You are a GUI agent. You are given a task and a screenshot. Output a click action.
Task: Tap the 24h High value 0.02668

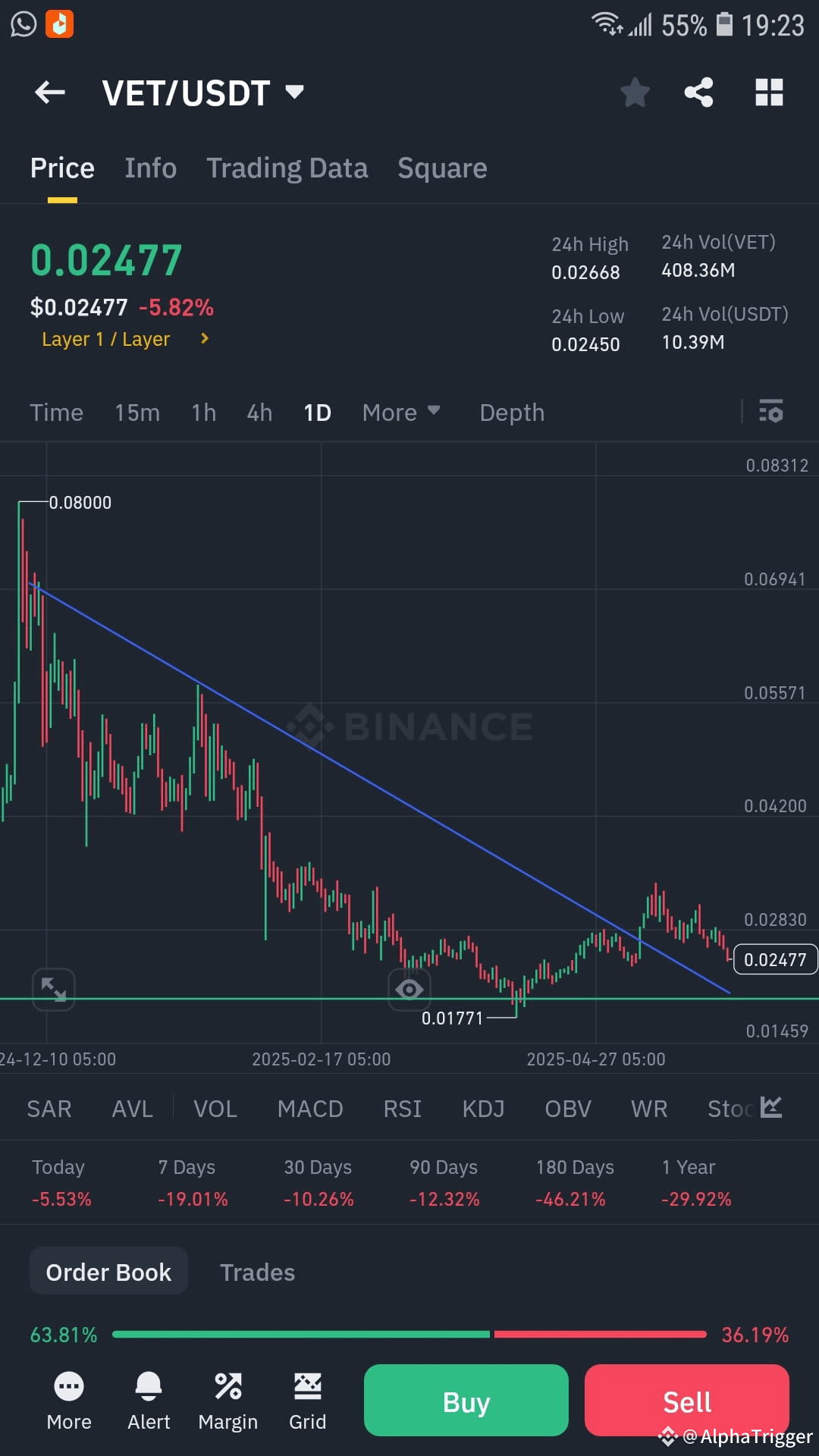click(x=585, y=272)
